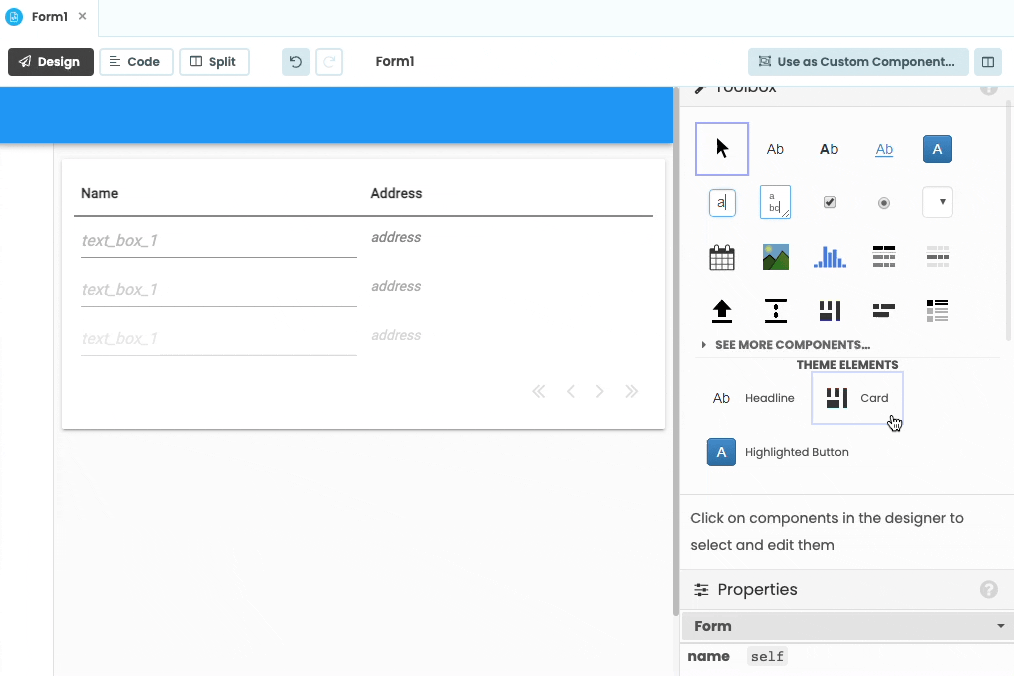Switch to Split view
Image resolution: width=1014 pixels, height=676 pixels.
click(214, 61)
